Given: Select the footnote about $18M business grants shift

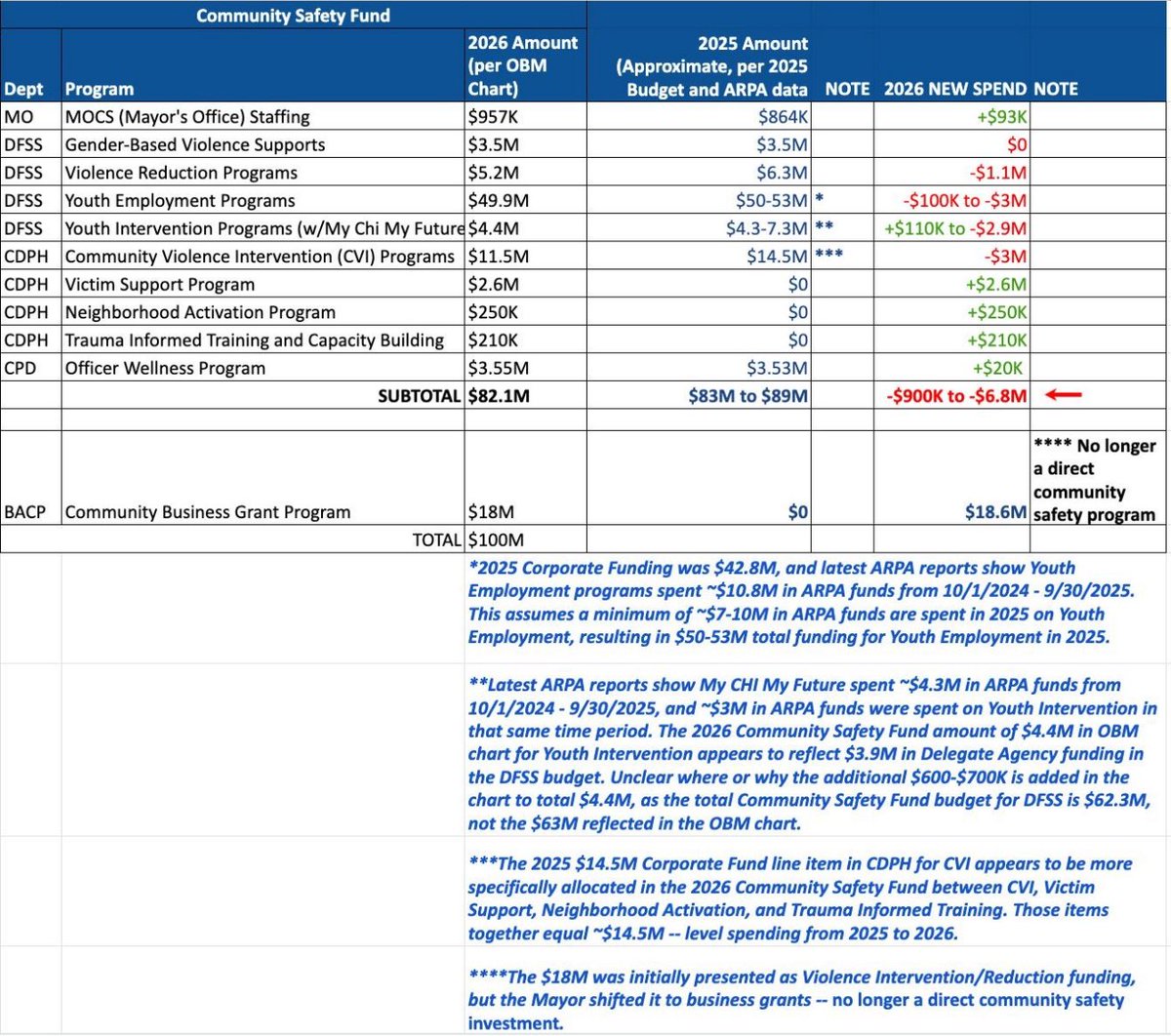Looking at the screenshot, I should point(802,1000).
